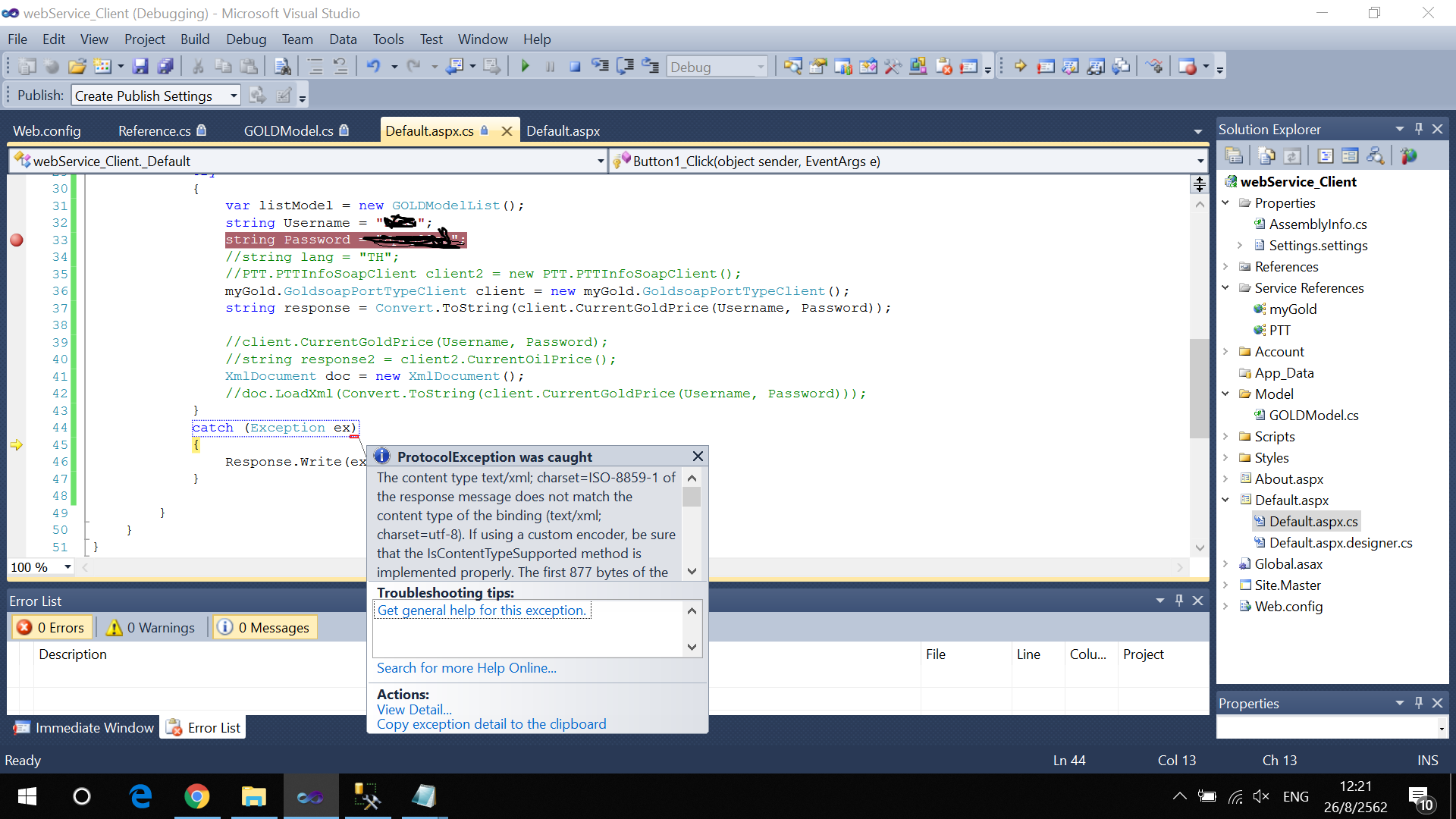Switch to the GOLDModel.cs tab
Viewport: 1456px width, 819px height.
coord(296,130)
